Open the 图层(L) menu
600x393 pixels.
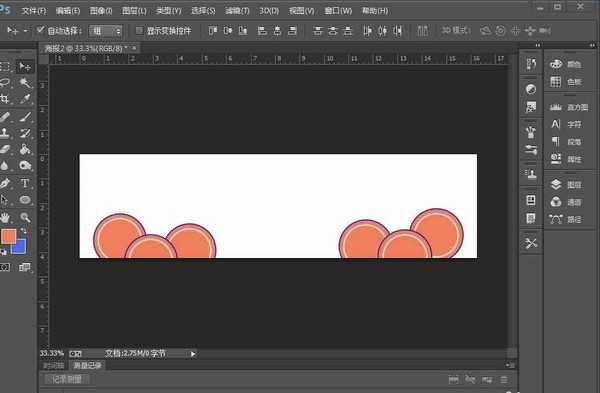pos(134,11)
